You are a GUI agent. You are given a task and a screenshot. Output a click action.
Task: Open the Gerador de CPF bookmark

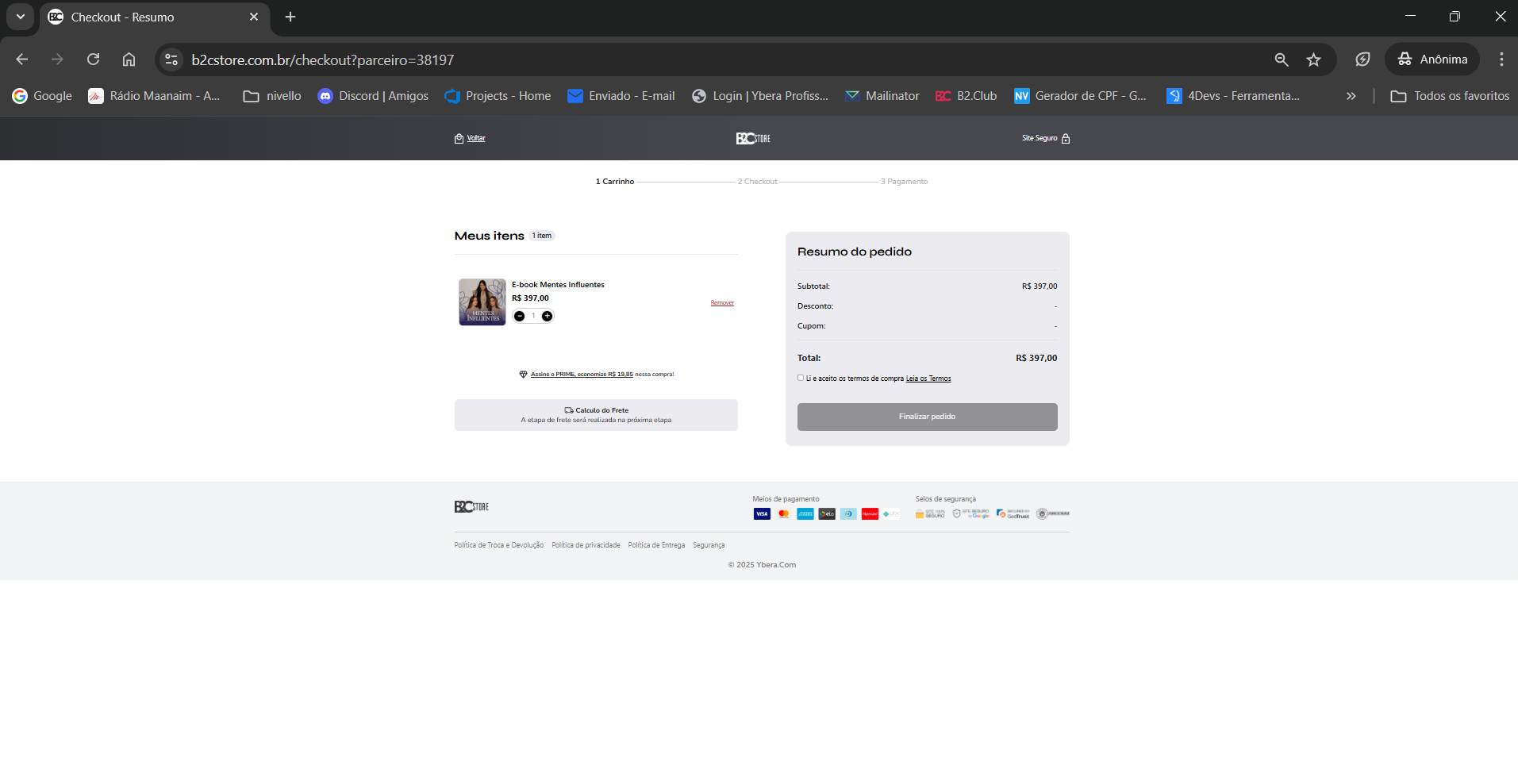(1081, 96)
